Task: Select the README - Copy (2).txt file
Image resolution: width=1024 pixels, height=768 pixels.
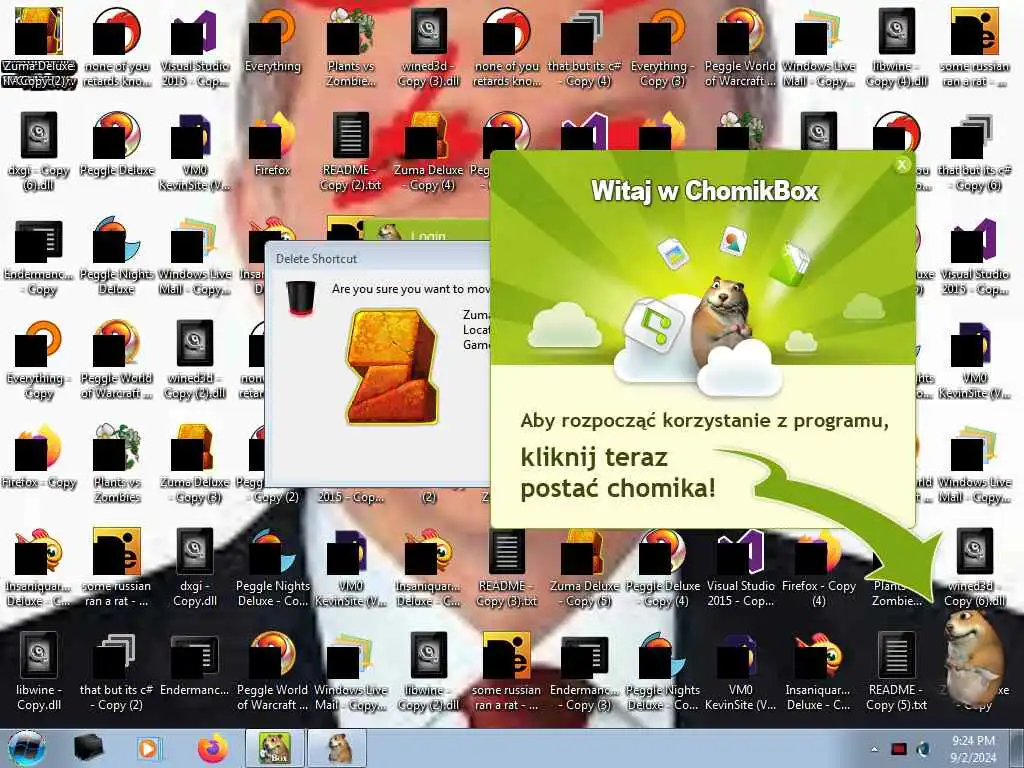Action: [x=351, y=152]
